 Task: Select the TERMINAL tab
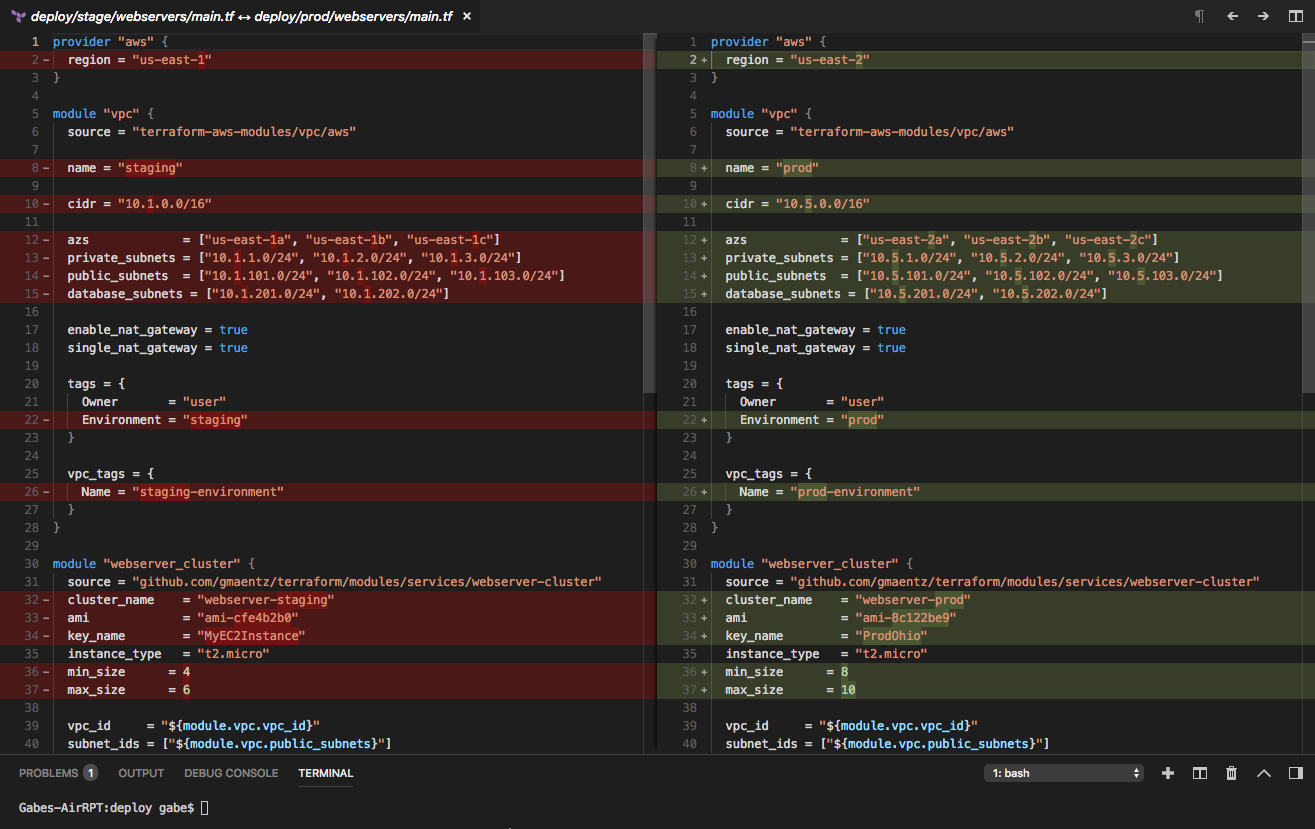[325, 773]
